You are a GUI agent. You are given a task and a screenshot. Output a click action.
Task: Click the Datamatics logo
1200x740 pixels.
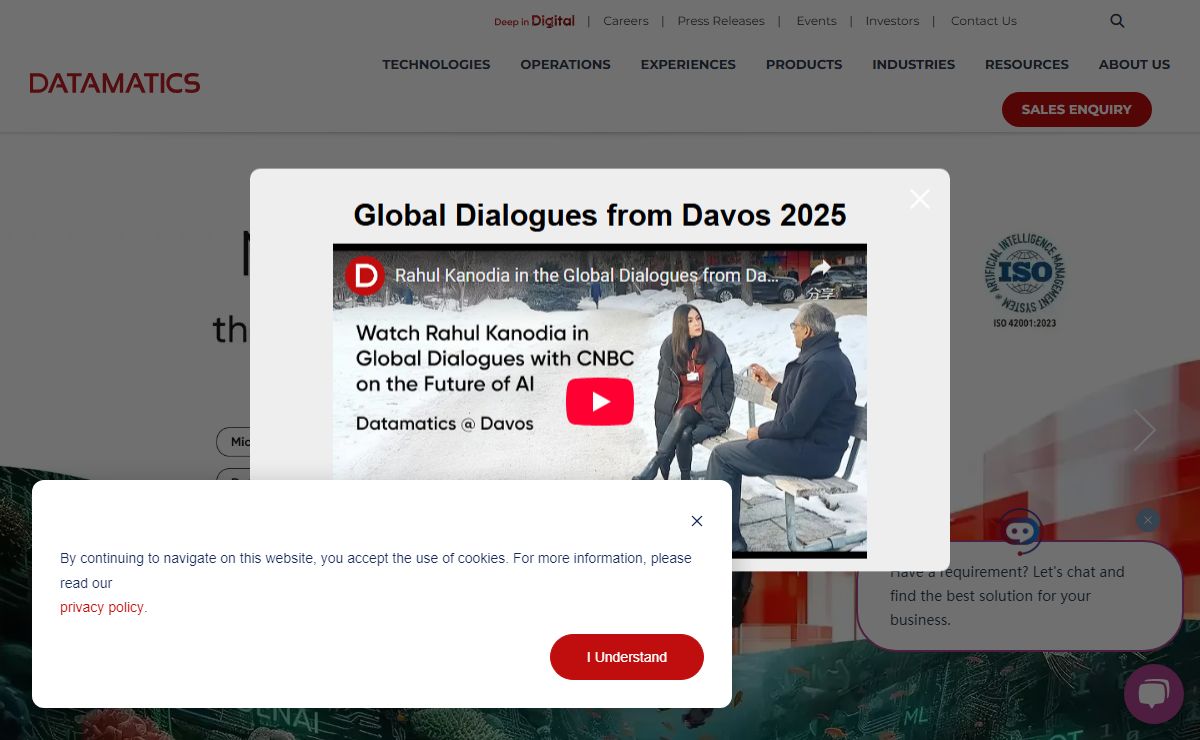tap(115, 83)
